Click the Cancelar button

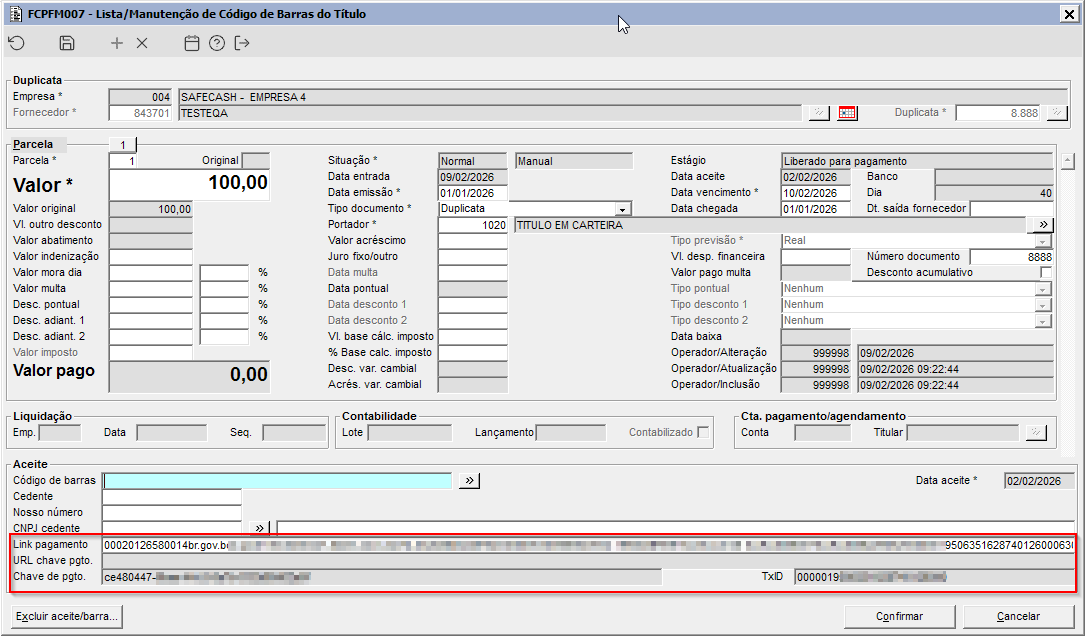pos(1018,616)
